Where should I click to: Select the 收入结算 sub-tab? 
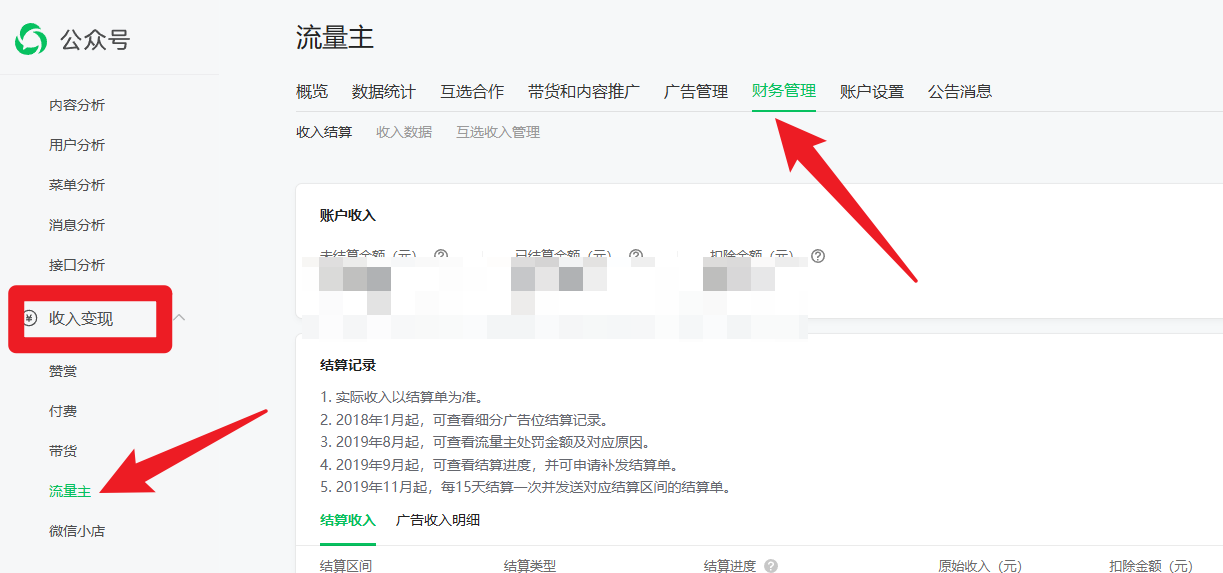click(324, 132)
